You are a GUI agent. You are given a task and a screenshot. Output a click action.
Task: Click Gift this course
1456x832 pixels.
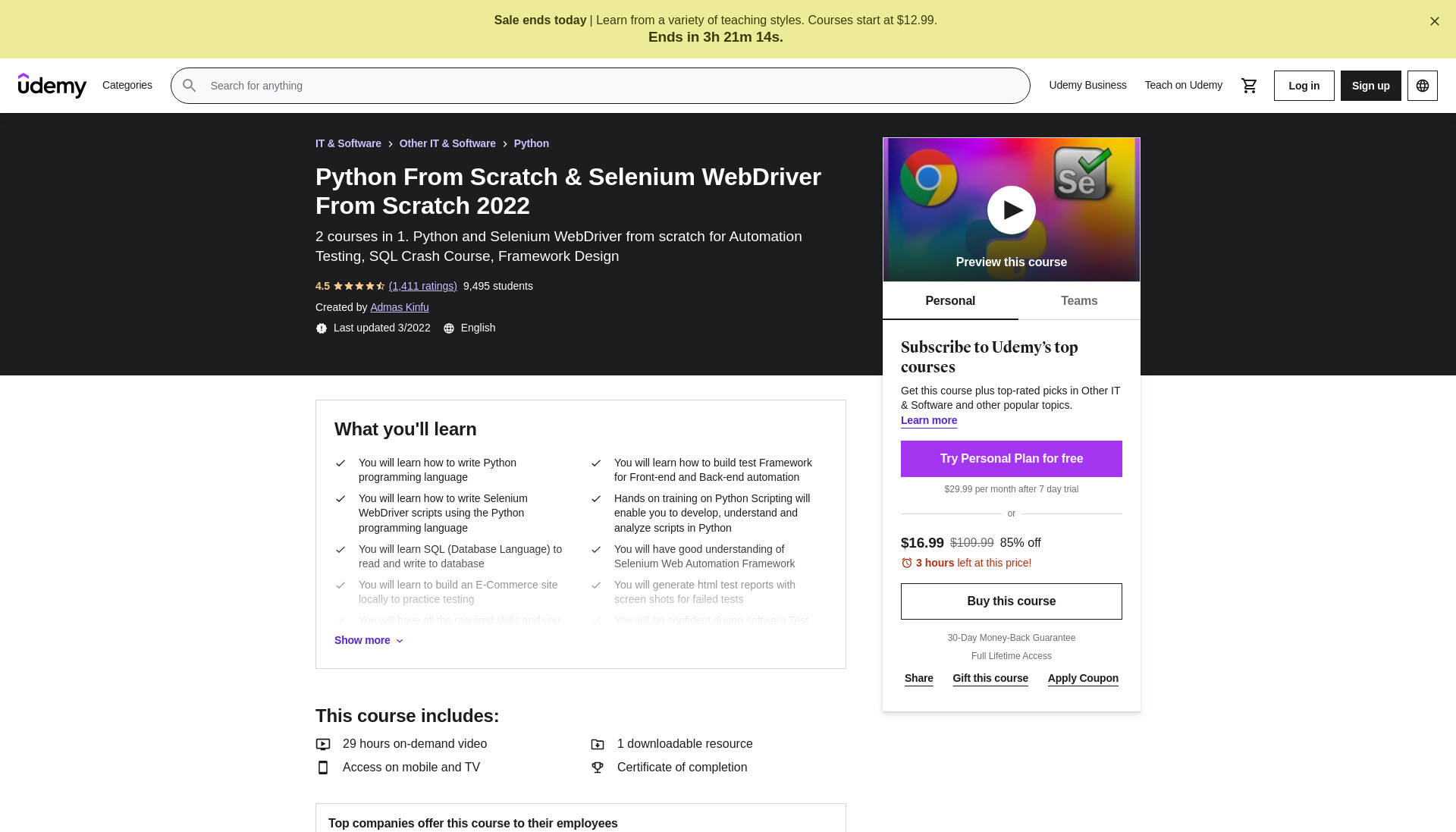pyautogui.click(x=990, y=678)
